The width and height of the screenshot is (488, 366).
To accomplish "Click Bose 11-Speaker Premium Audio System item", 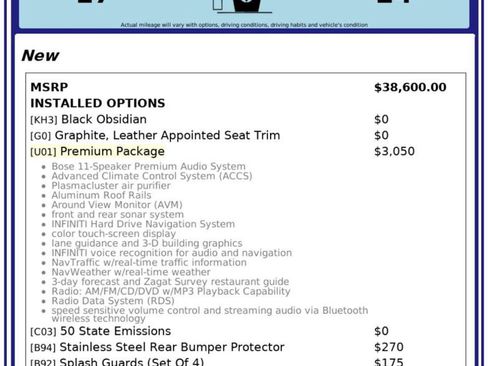I will click(148, 166).
